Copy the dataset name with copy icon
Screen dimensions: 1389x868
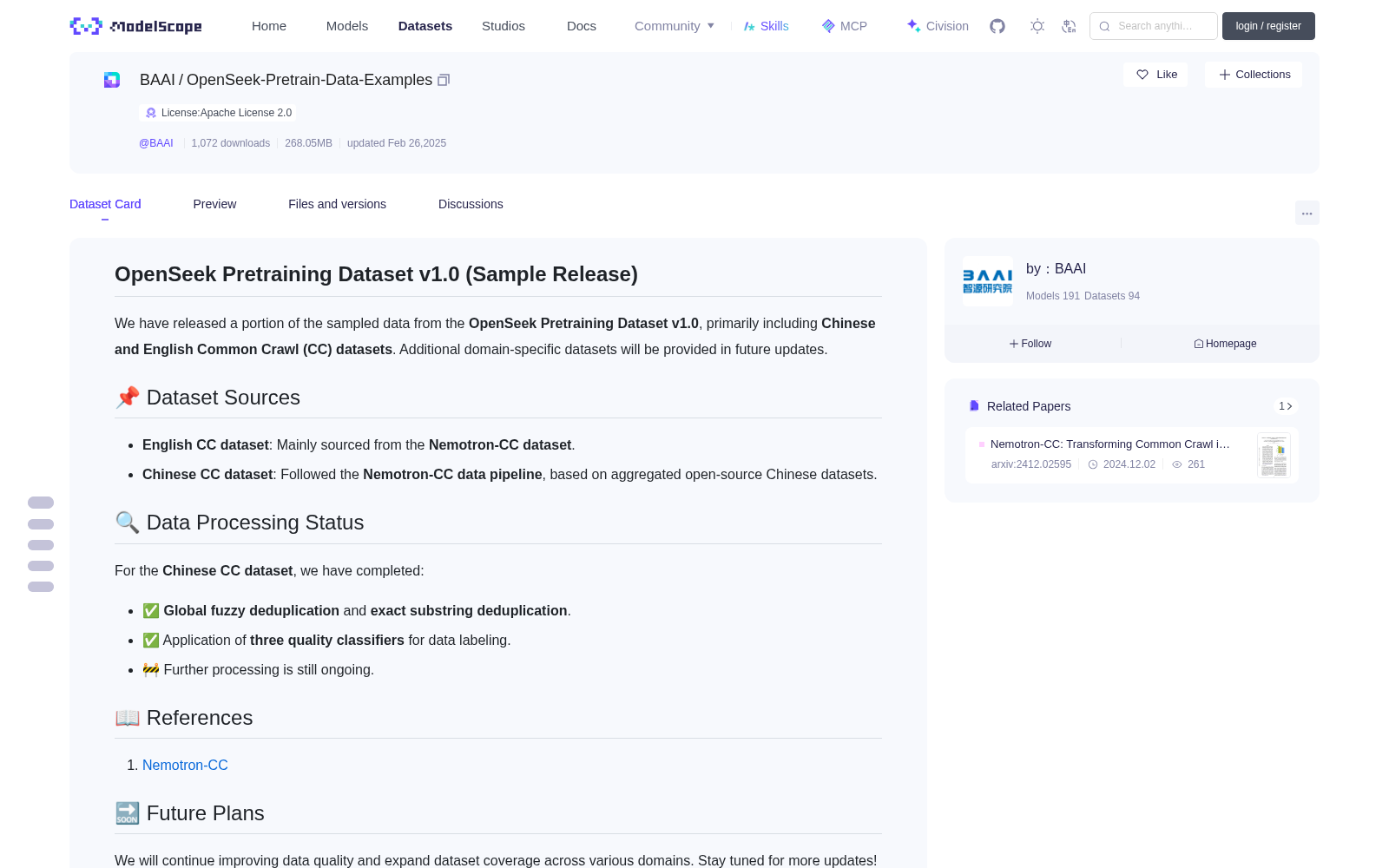point(444,80)
